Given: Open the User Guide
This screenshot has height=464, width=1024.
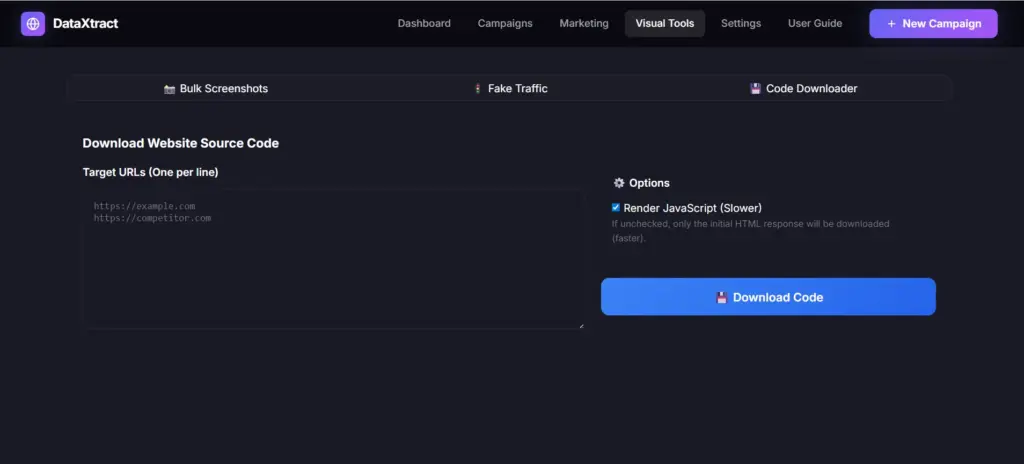Looking at the screenshot, I should click(815, 24).
